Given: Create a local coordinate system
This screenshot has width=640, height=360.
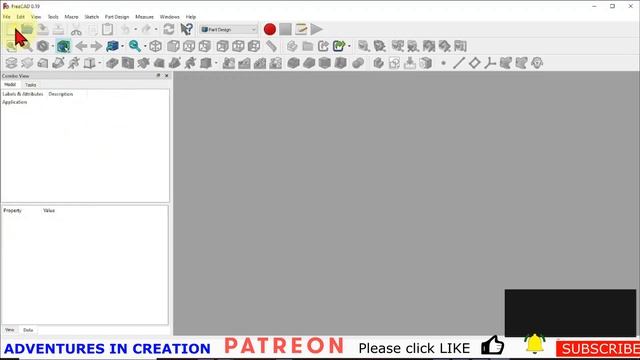Looking at the screenshot, I should (x=490, y=63).
